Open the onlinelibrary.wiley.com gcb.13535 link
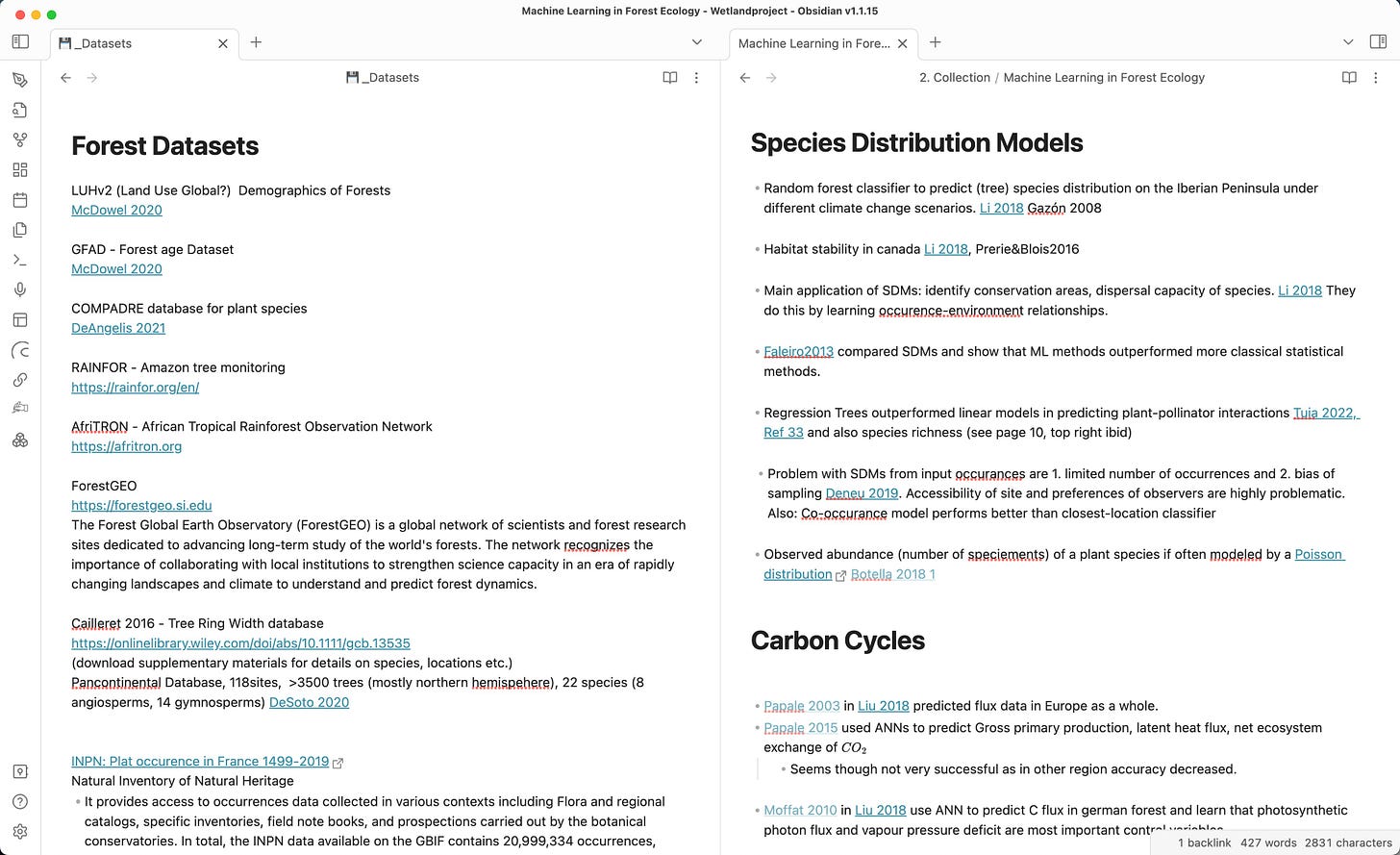The width and height of the screenshot is (1400, 855). tap(240, 643)
